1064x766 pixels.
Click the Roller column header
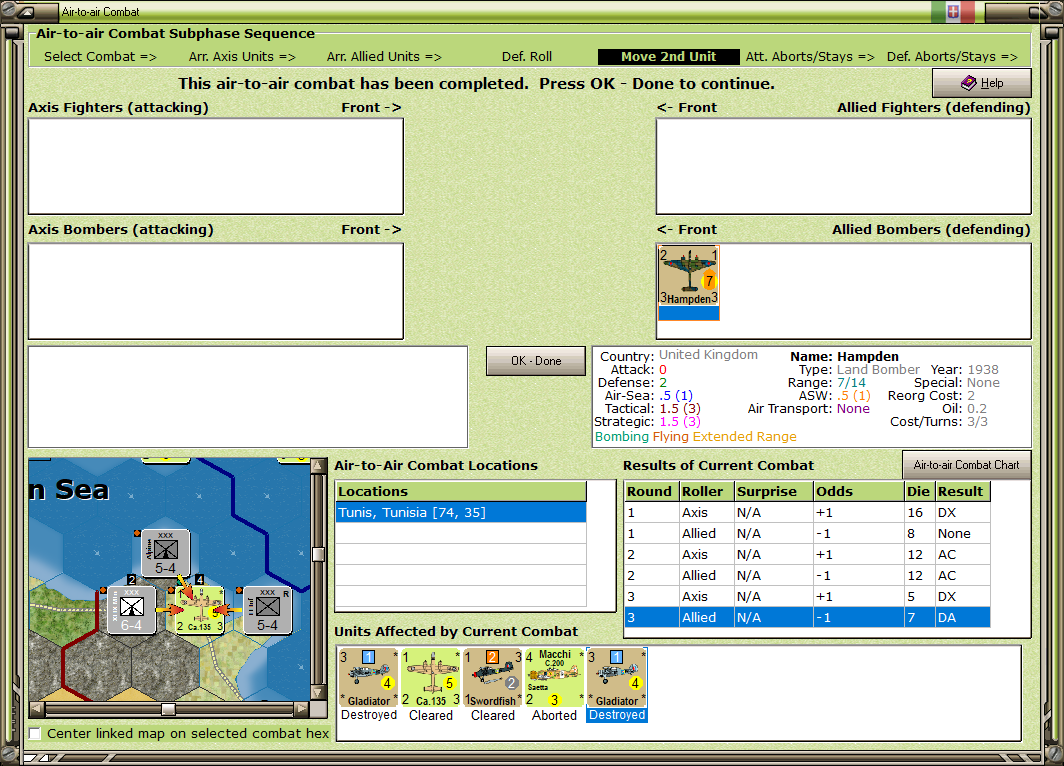point(707,491)
